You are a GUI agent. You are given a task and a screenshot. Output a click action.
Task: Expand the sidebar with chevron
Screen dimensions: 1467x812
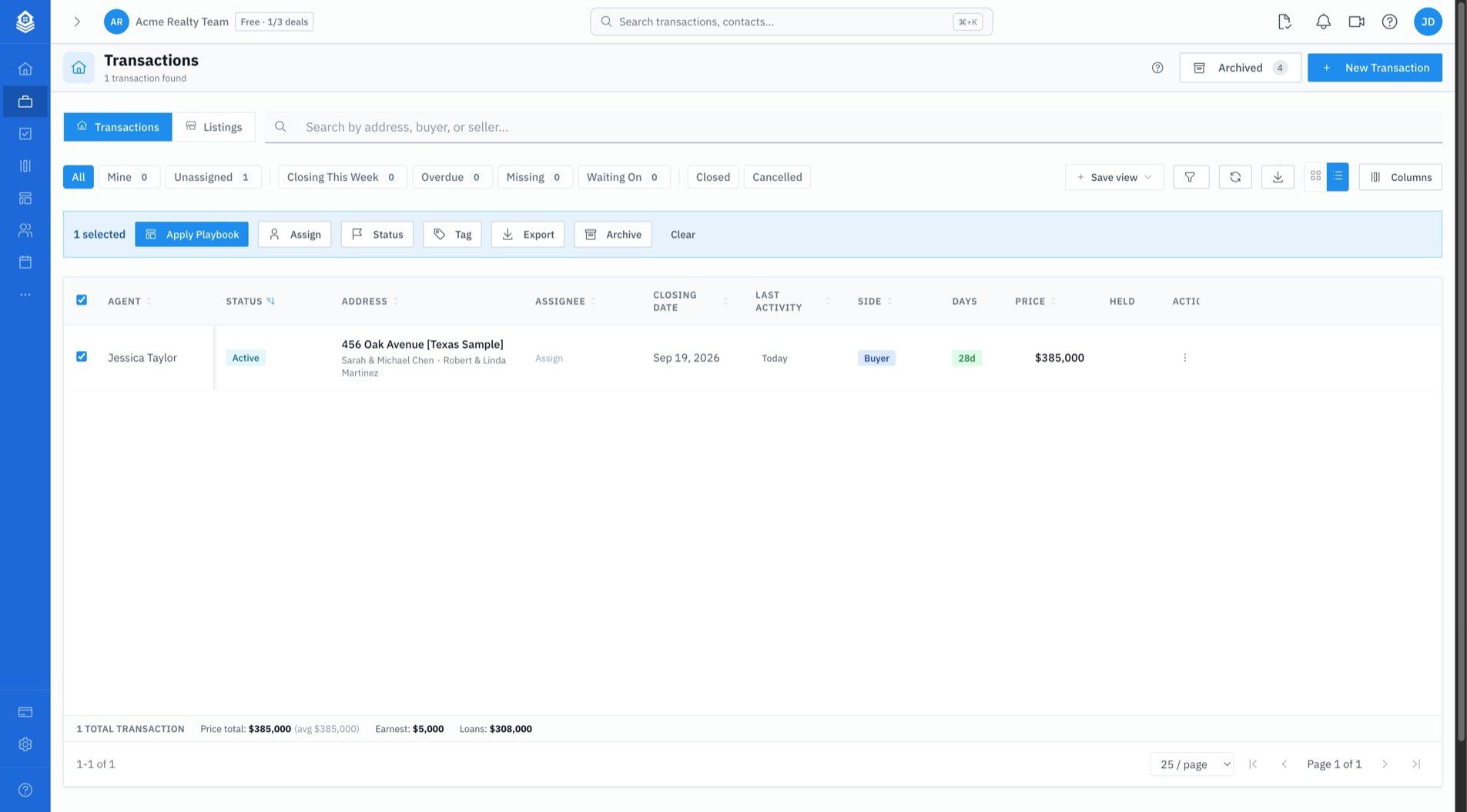pyautogui.click(x=77, y=22)
